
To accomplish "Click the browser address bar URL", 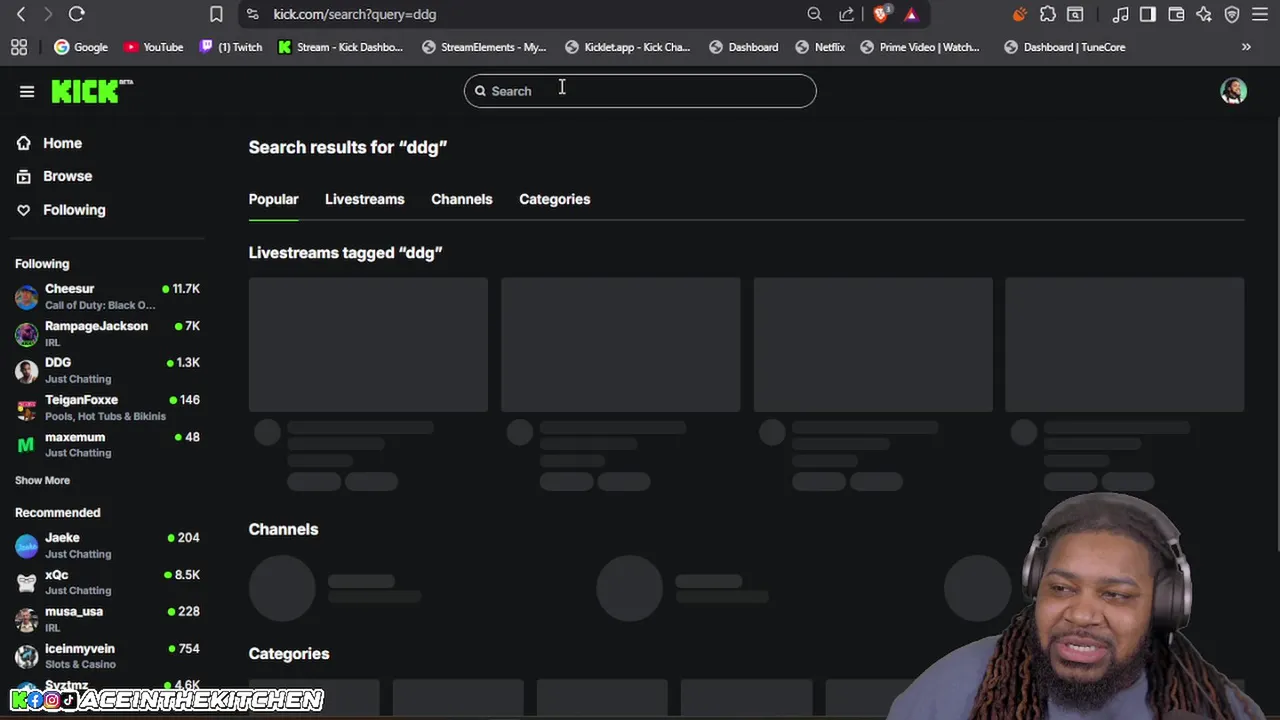I will pos(355,14).
